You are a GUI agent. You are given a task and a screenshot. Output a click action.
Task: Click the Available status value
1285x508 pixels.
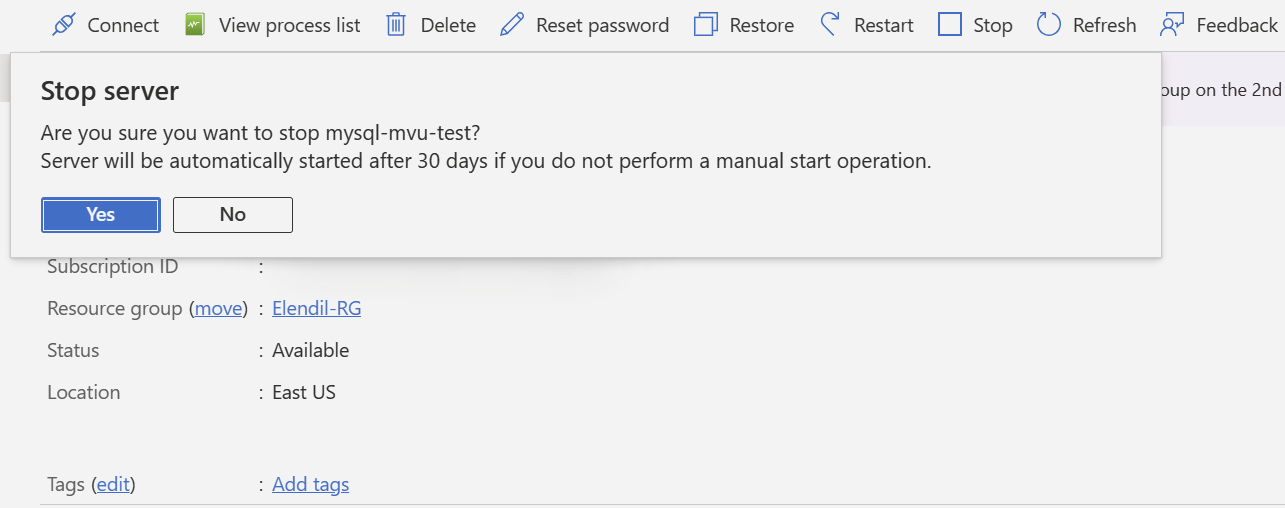coord(311,351)
